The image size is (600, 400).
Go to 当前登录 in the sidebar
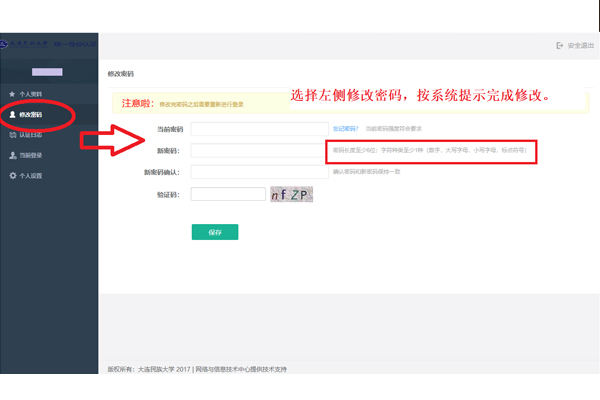point(32,155)
